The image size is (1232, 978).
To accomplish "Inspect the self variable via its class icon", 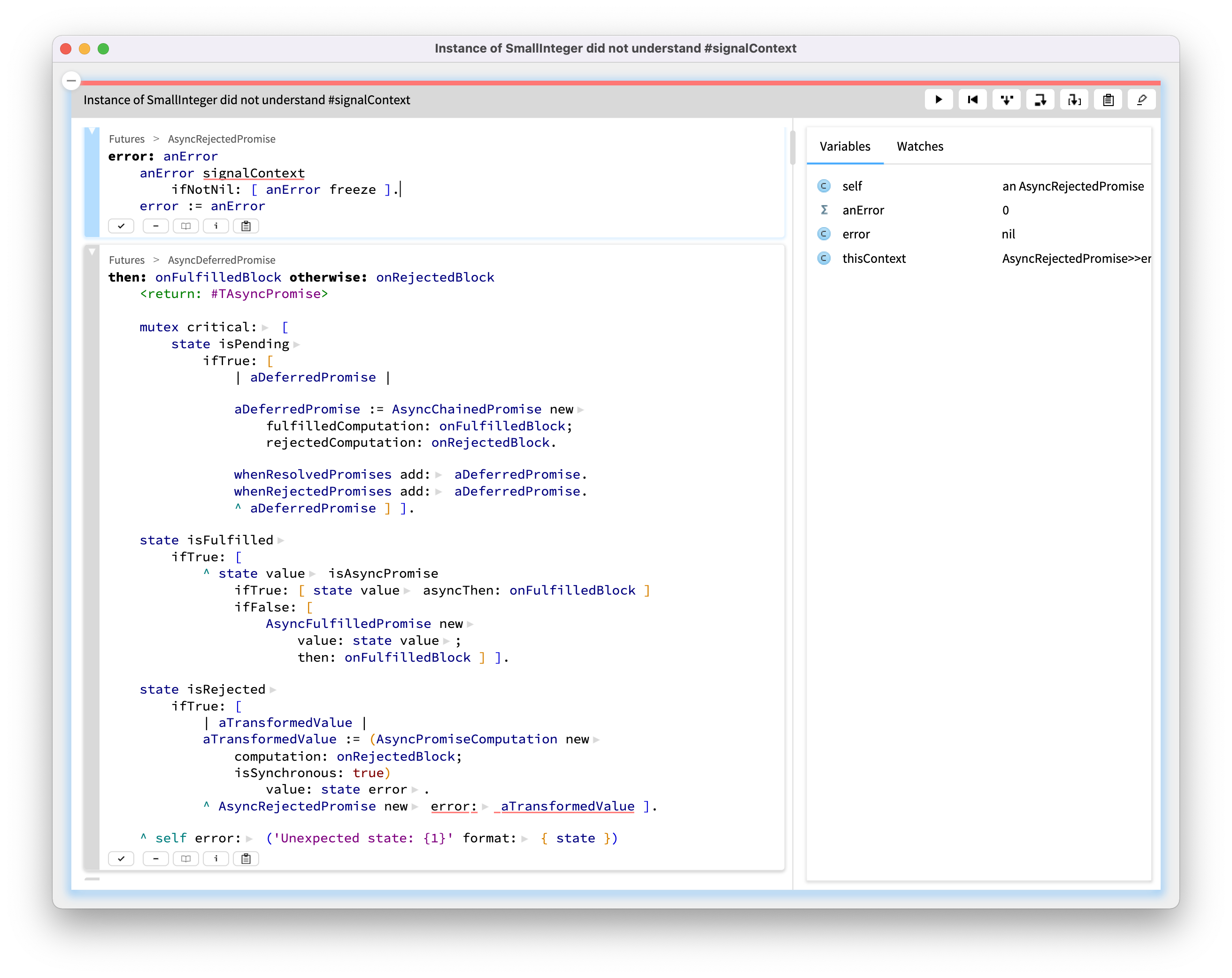I will pos(823,186).
